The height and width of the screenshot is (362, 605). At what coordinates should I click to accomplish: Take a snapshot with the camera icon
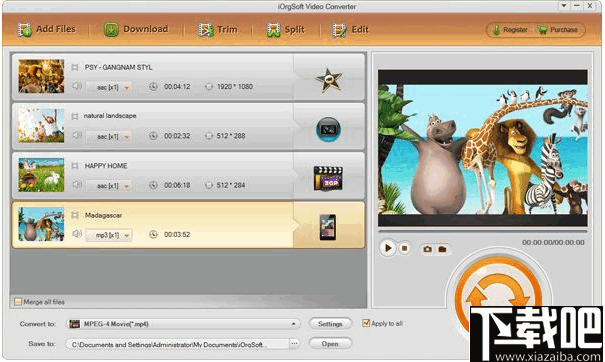[428, 249]
